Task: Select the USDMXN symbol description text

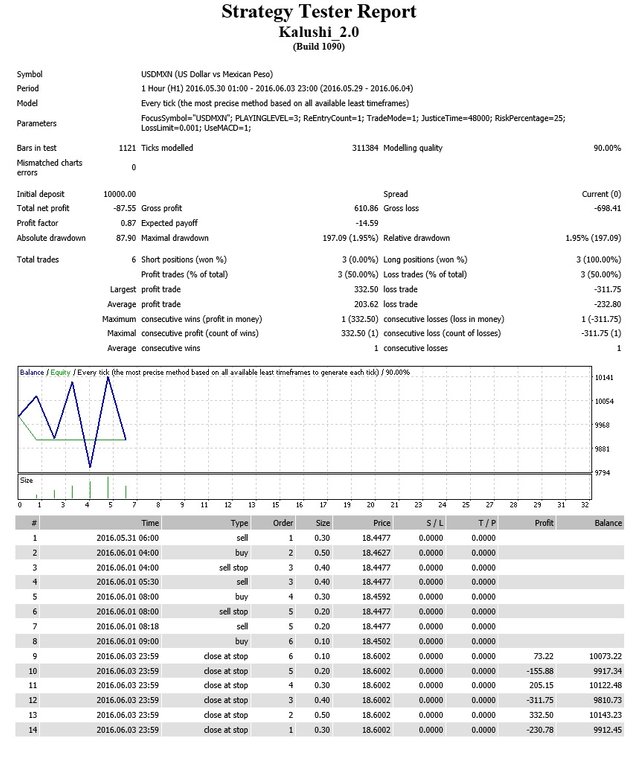Action: pyautogui.click(x=207, y=74)
